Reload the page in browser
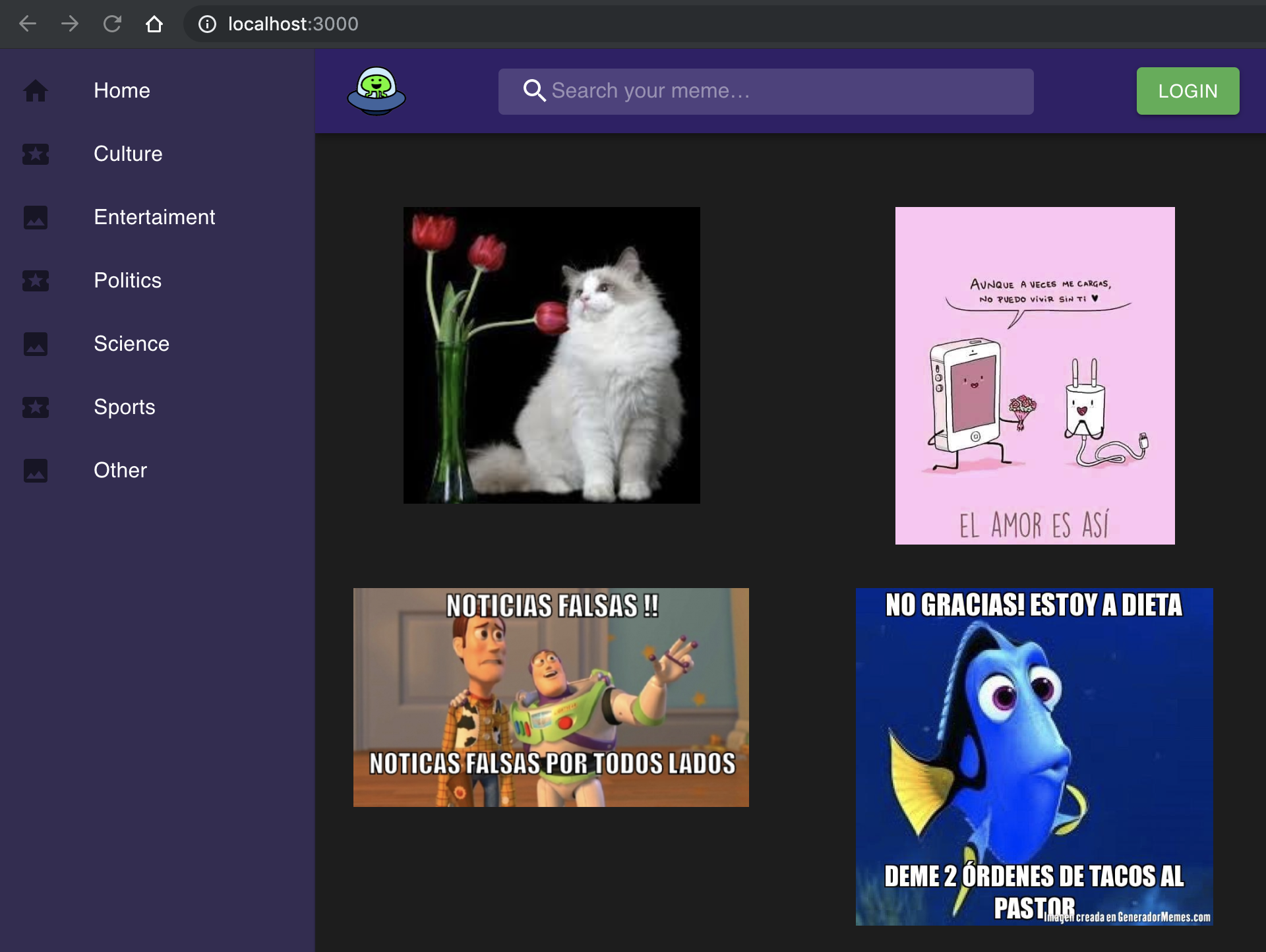This screenshot has width=1266, height=952. tap(112, 24)
